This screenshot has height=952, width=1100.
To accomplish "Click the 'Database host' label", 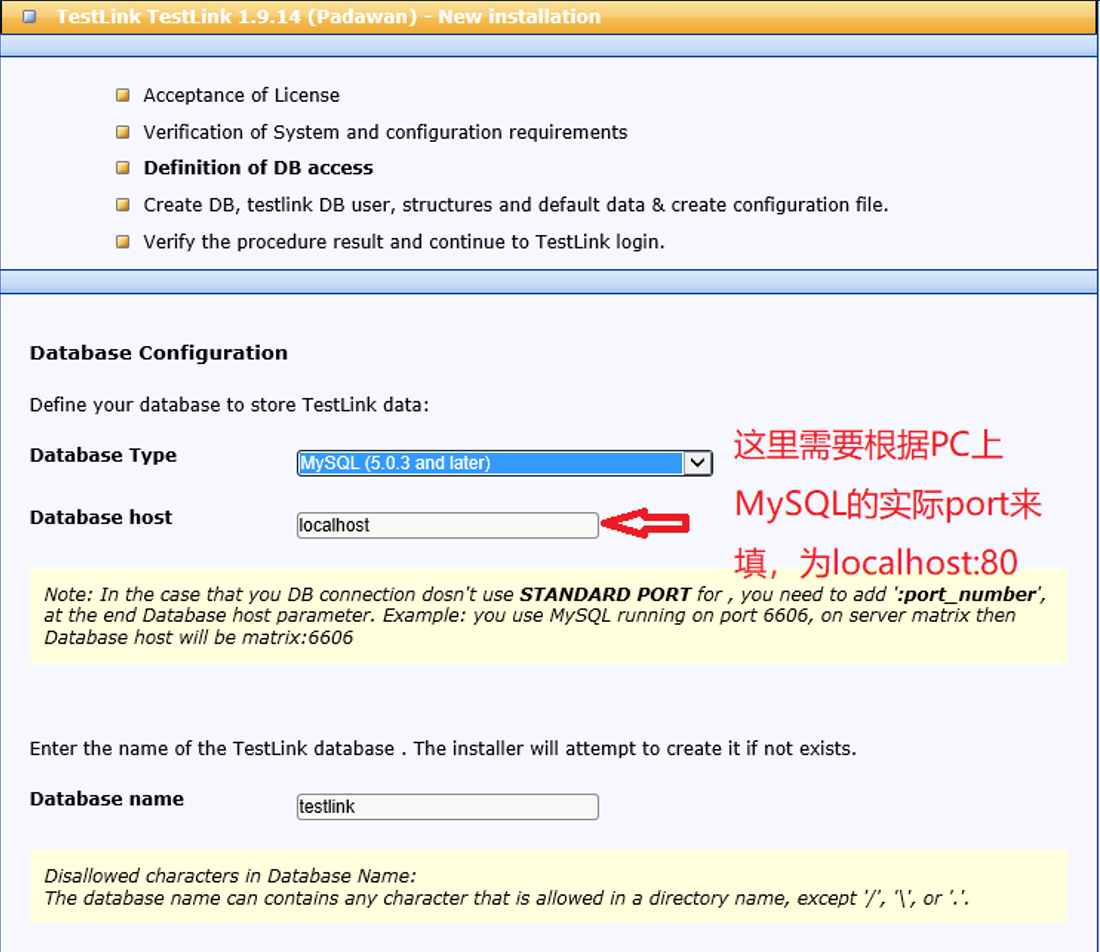I will point(101,518).
